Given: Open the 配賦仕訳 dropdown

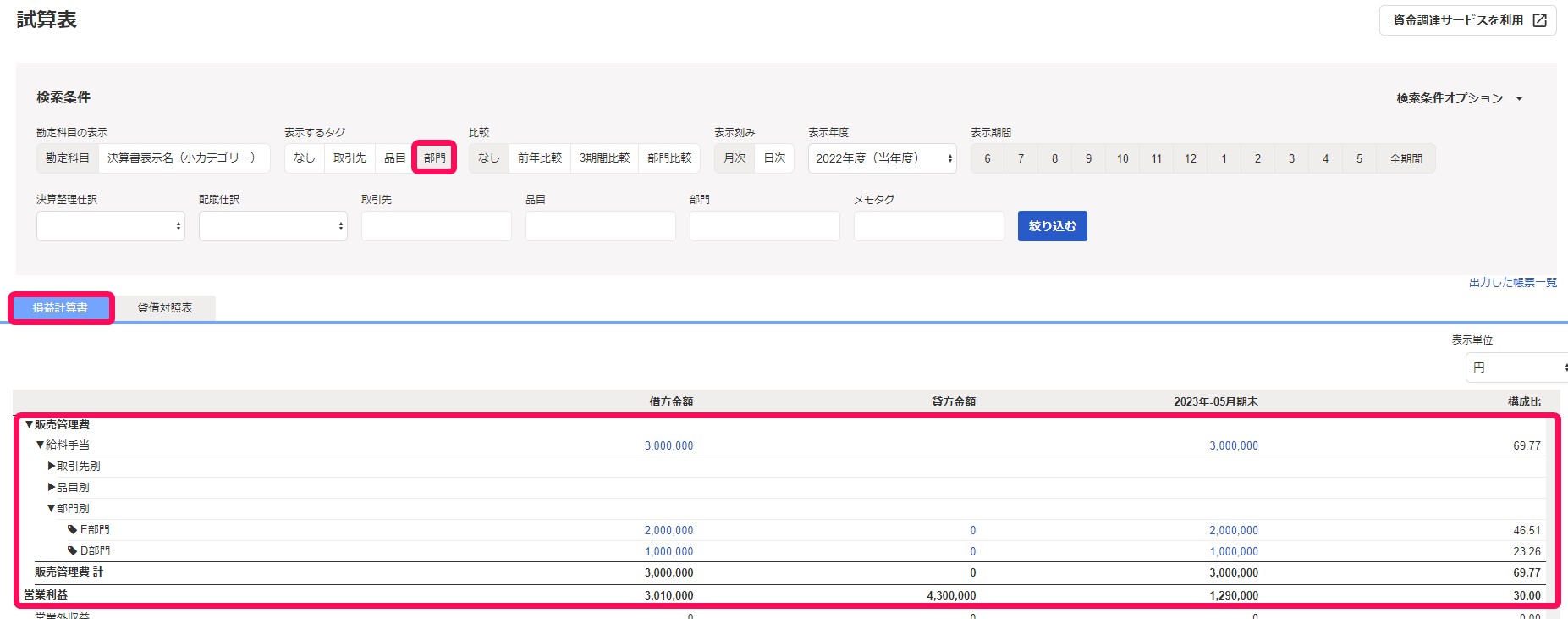Looking at the screenshot, I should (x=273, y=226).
